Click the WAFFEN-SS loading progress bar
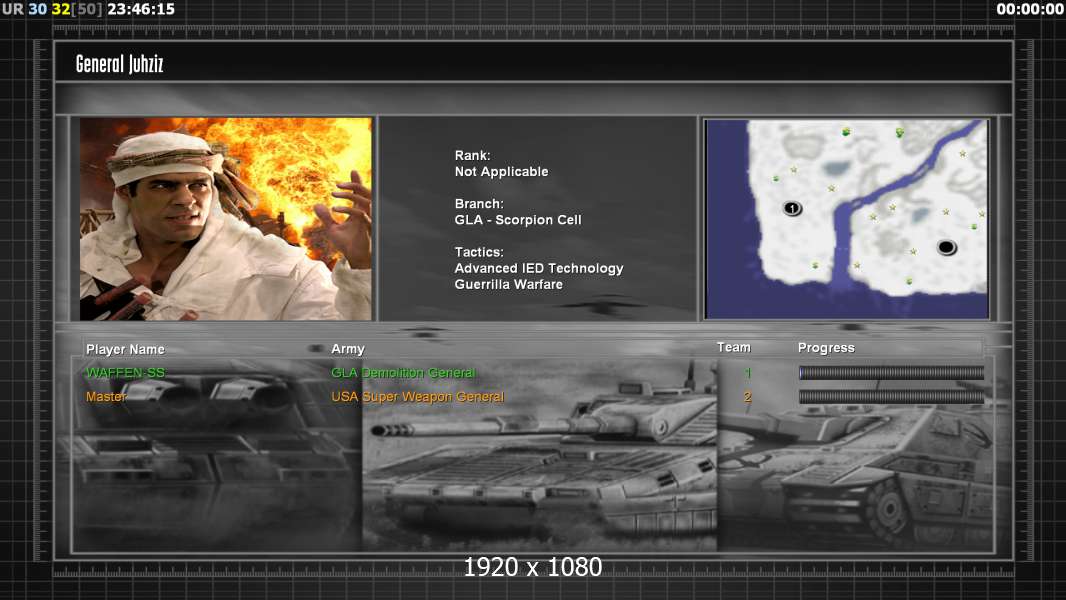1066x600 pixels. (891, 373)
